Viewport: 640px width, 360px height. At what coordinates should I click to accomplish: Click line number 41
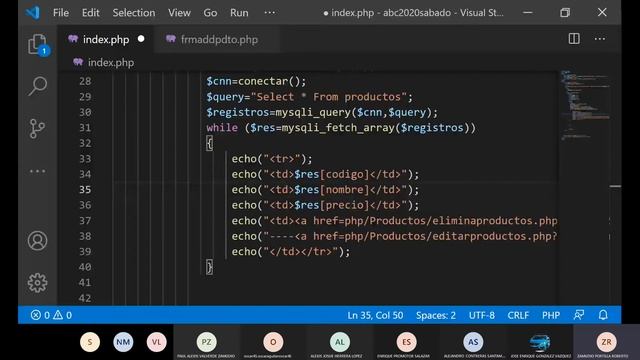(85, 282)
